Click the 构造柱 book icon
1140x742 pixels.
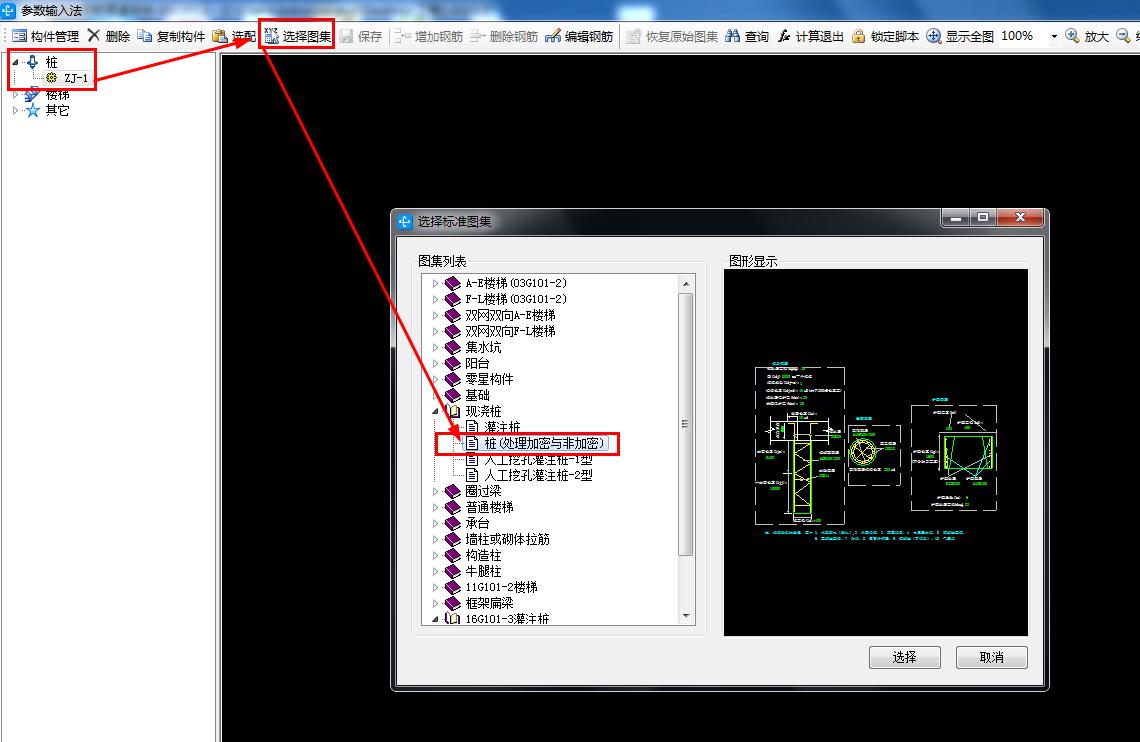452,555
